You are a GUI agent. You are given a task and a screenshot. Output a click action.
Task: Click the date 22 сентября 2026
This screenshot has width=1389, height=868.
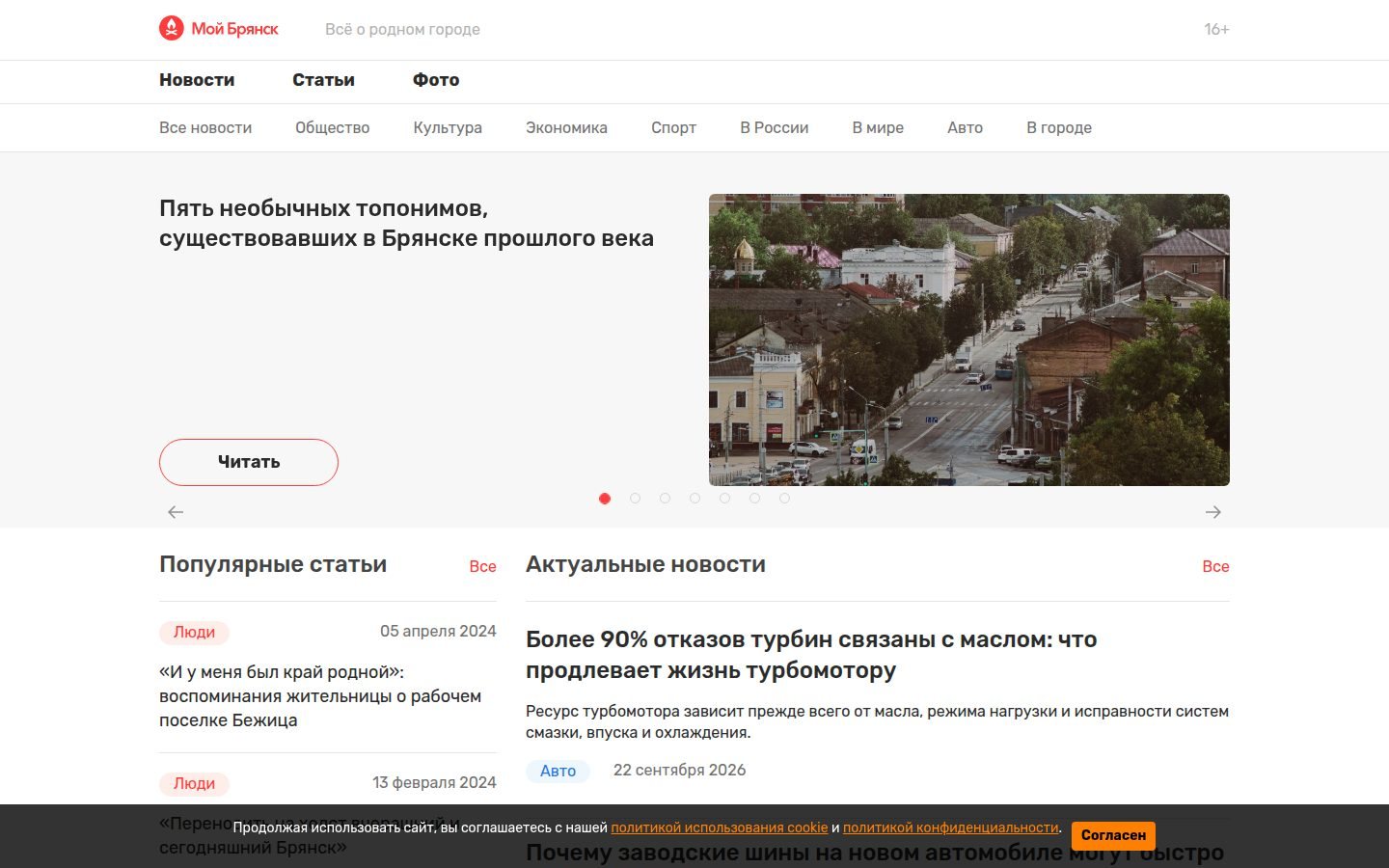tap(680, 770)
